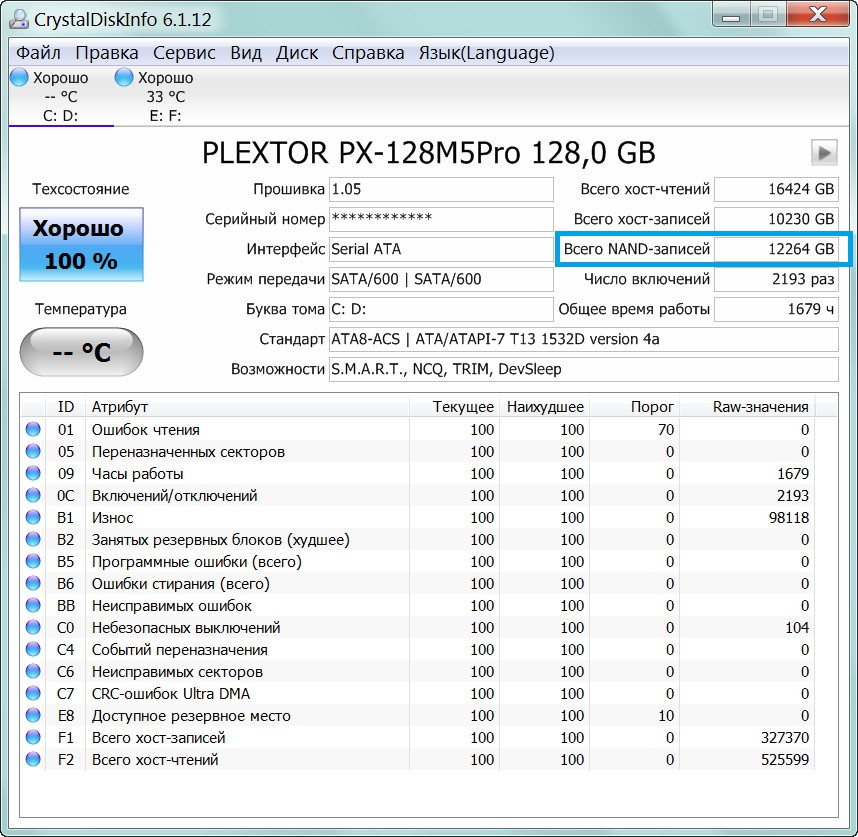Click the ID column header
Image resolution: width=858 pixels, height=837 pixels.
click(x=66, y=407)
